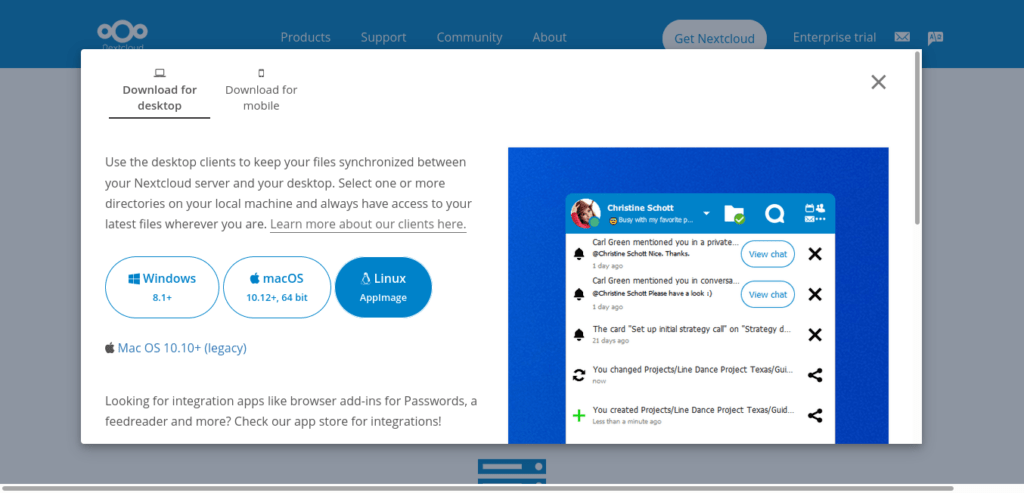Click the page's horizontal scrollbar at bottom
The height and width of the screenshot is (493, 1024).
[x=477, y=488]
